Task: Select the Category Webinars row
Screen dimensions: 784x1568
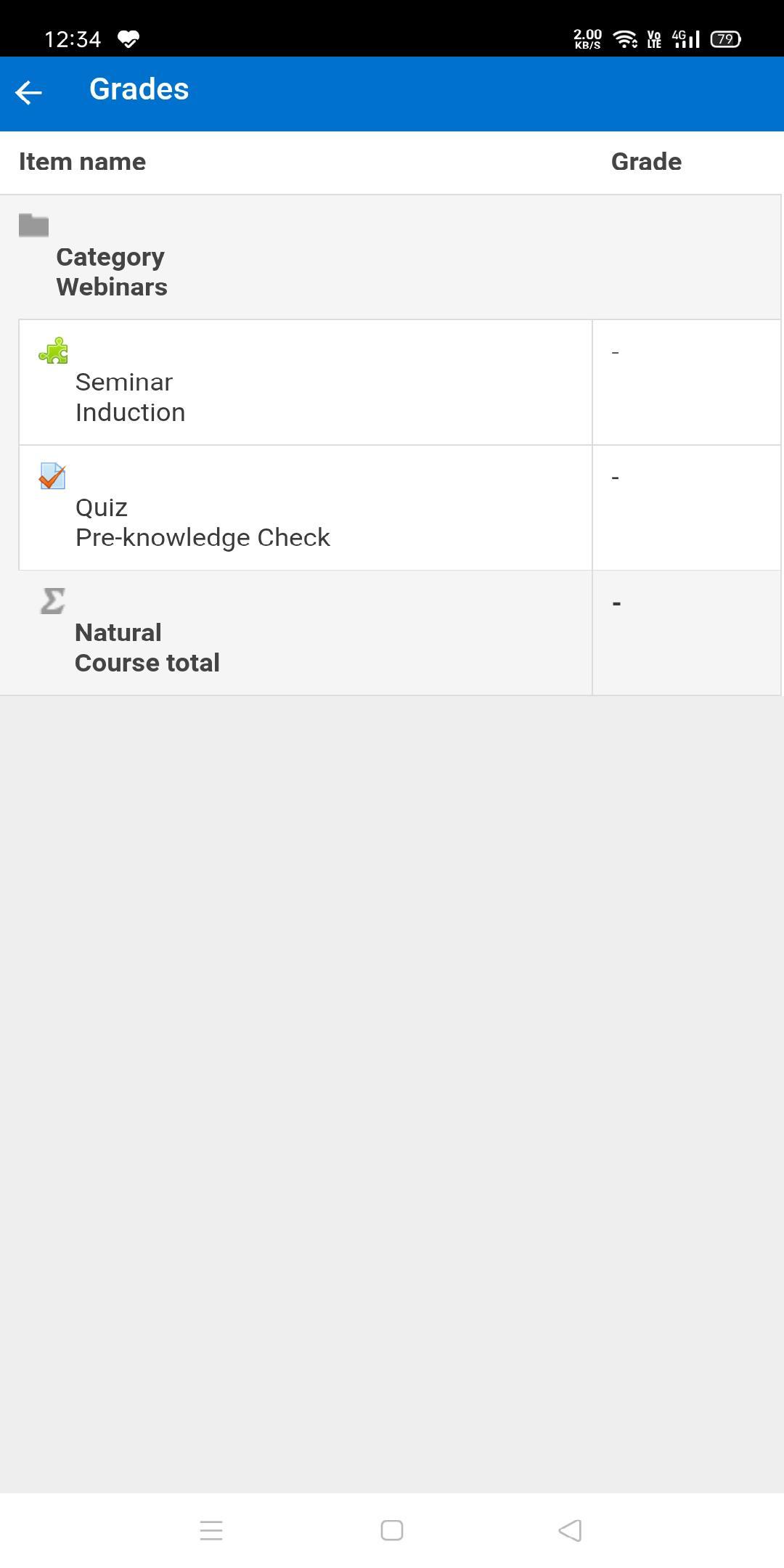Action: [x=391, y=257]
